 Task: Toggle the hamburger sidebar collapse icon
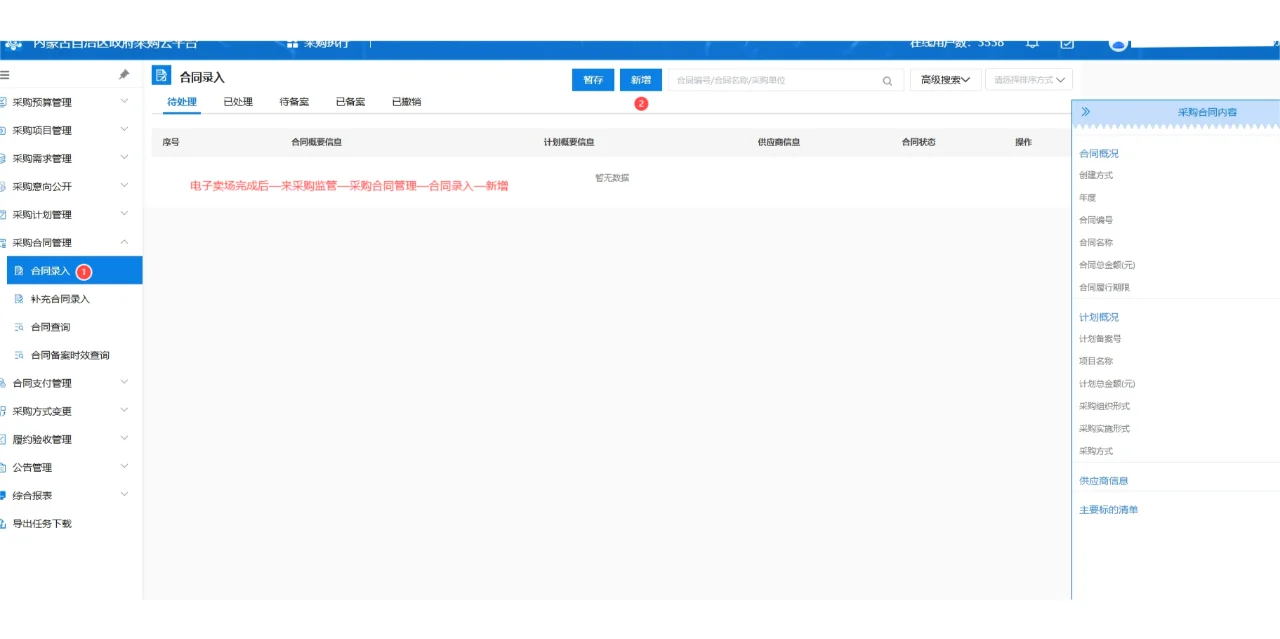tap(5, 75)
